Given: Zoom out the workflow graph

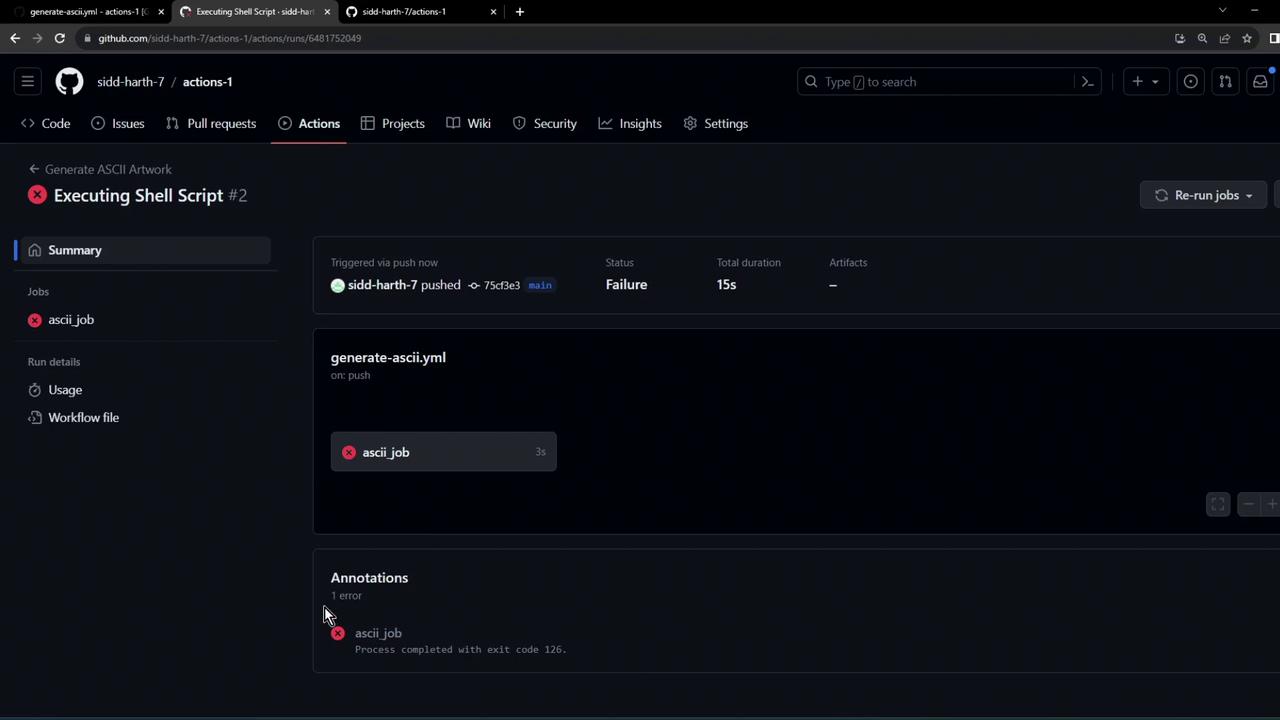Looking at the screenshot, I should (x=1248, y=504).
